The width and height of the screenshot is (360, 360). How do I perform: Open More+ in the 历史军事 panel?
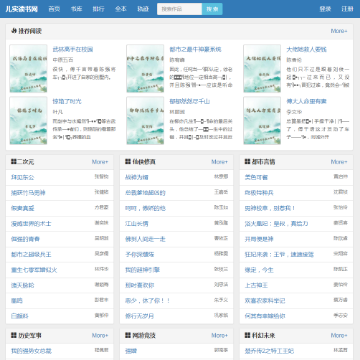click(100, 335)
